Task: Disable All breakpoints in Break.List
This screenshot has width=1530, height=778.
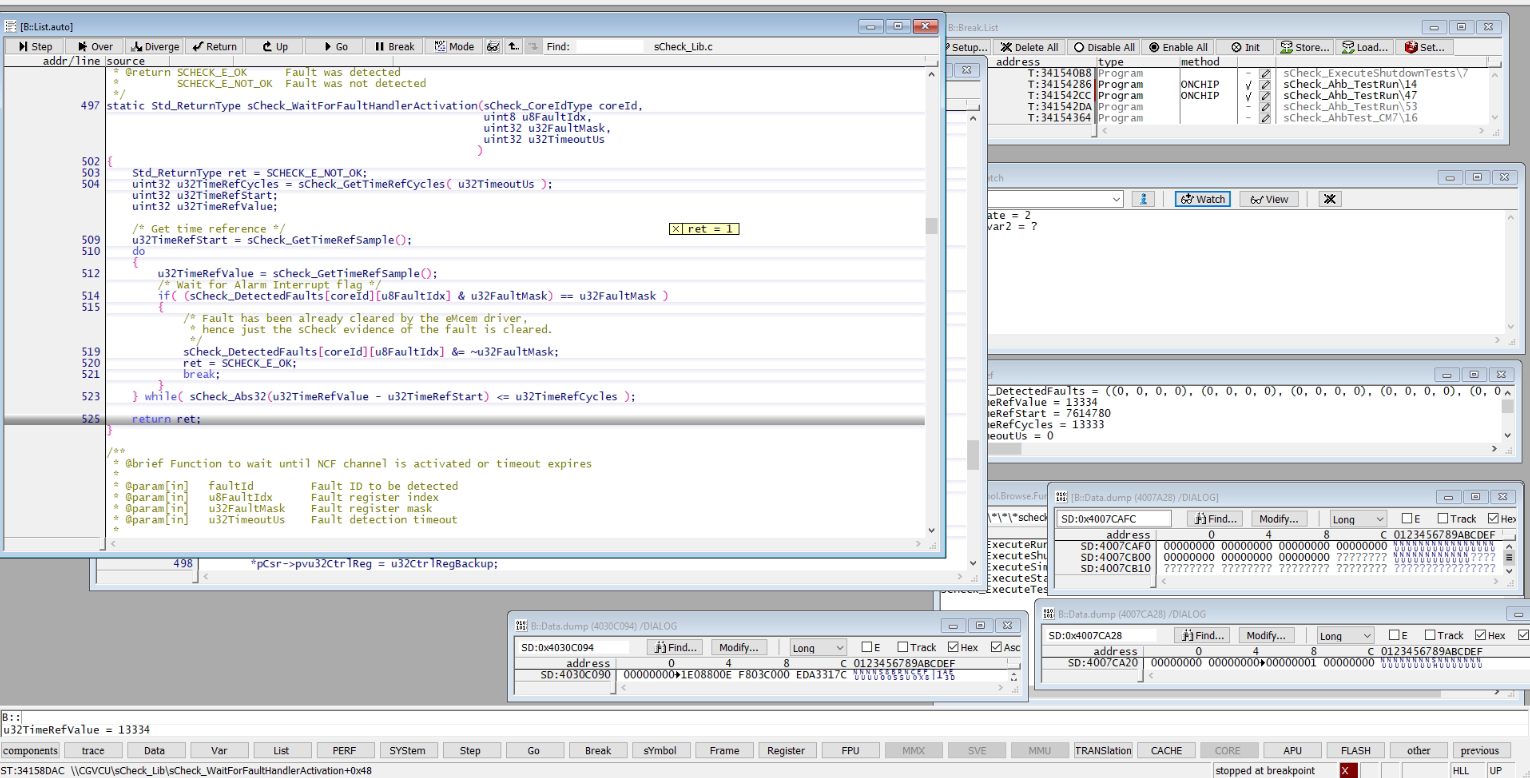Action: [1104, 47]
